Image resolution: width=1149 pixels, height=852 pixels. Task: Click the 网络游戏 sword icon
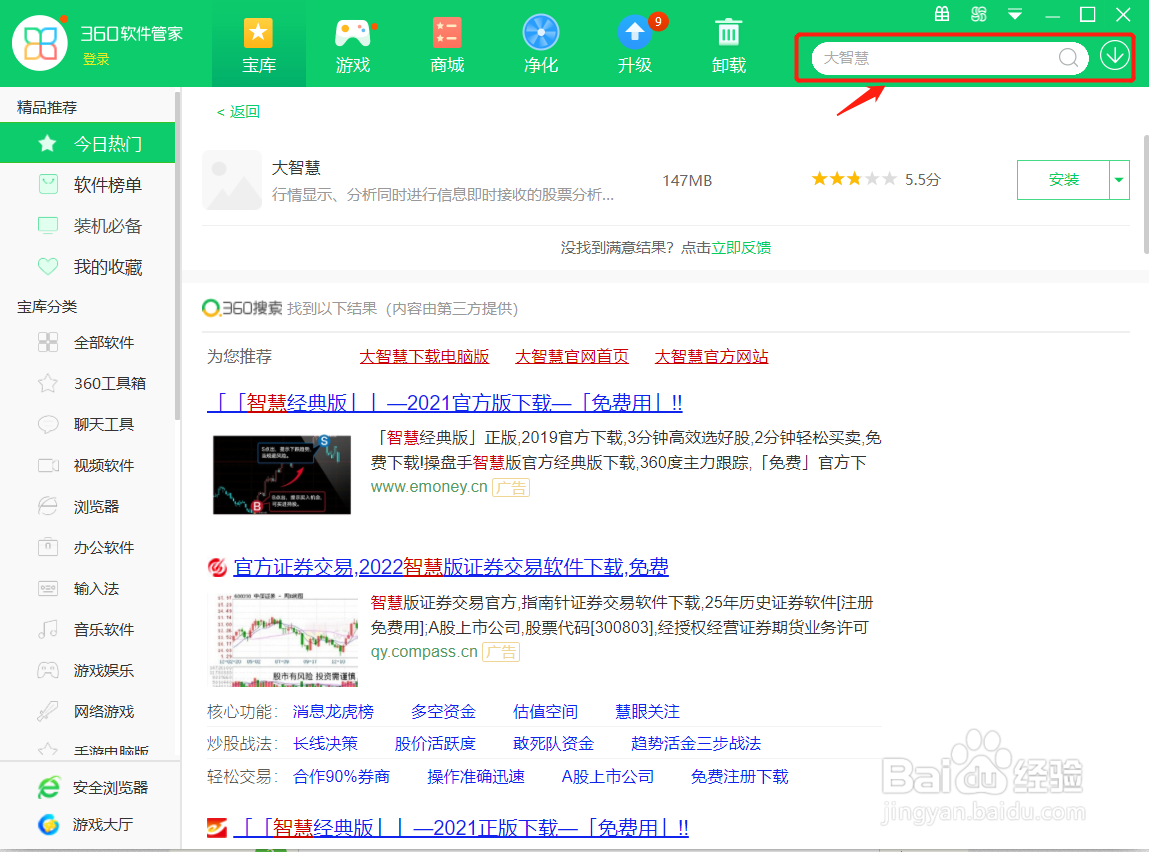(x=48, y=711)
